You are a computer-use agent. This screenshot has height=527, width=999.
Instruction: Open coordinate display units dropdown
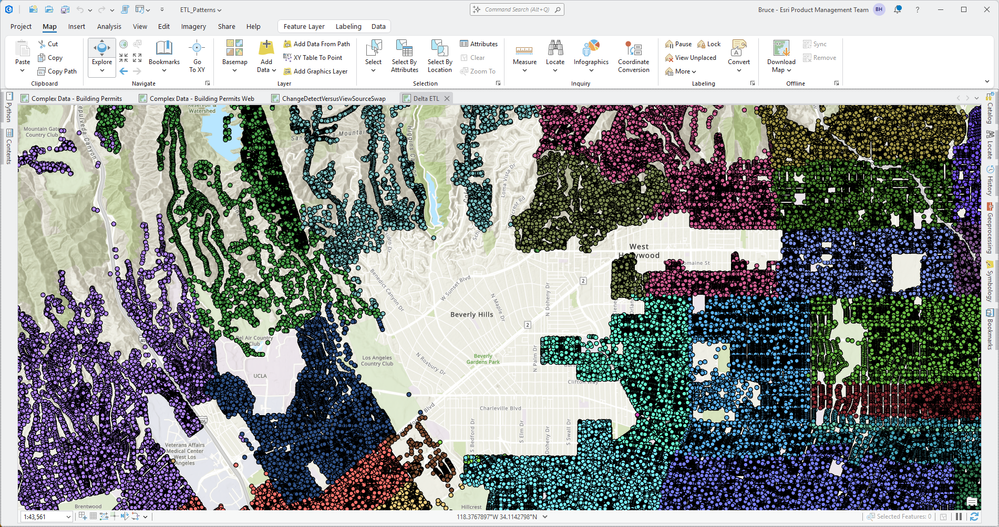(x=545, y=517)
